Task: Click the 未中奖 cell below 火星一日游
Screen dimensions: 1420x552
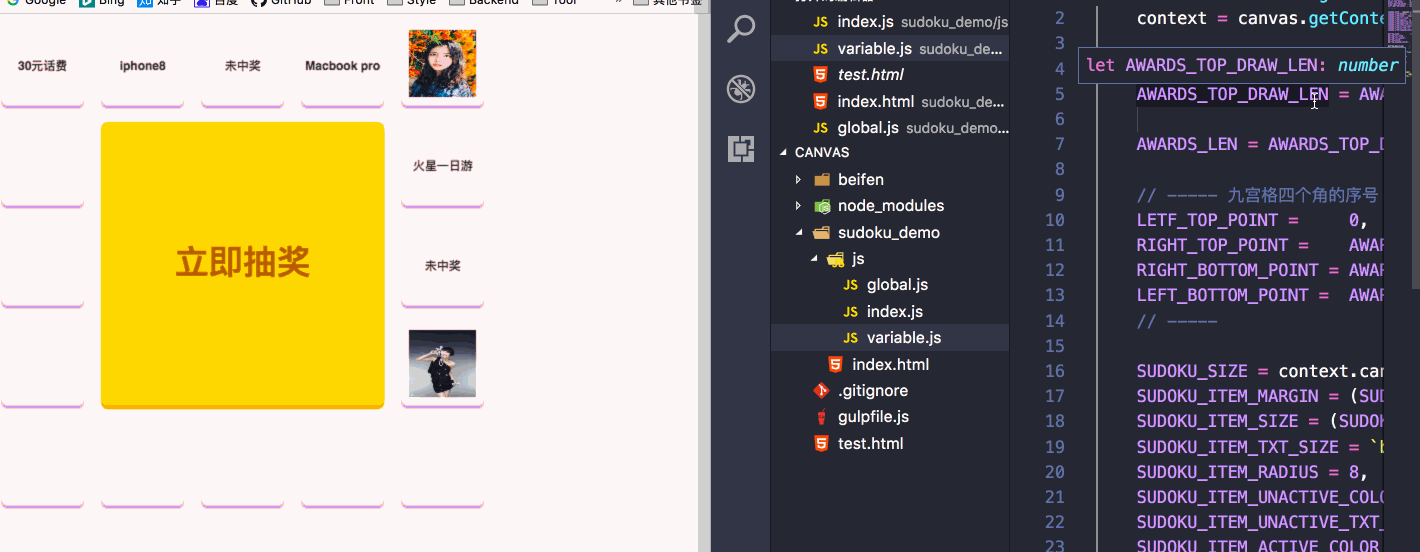Action: tap(442, 266)
